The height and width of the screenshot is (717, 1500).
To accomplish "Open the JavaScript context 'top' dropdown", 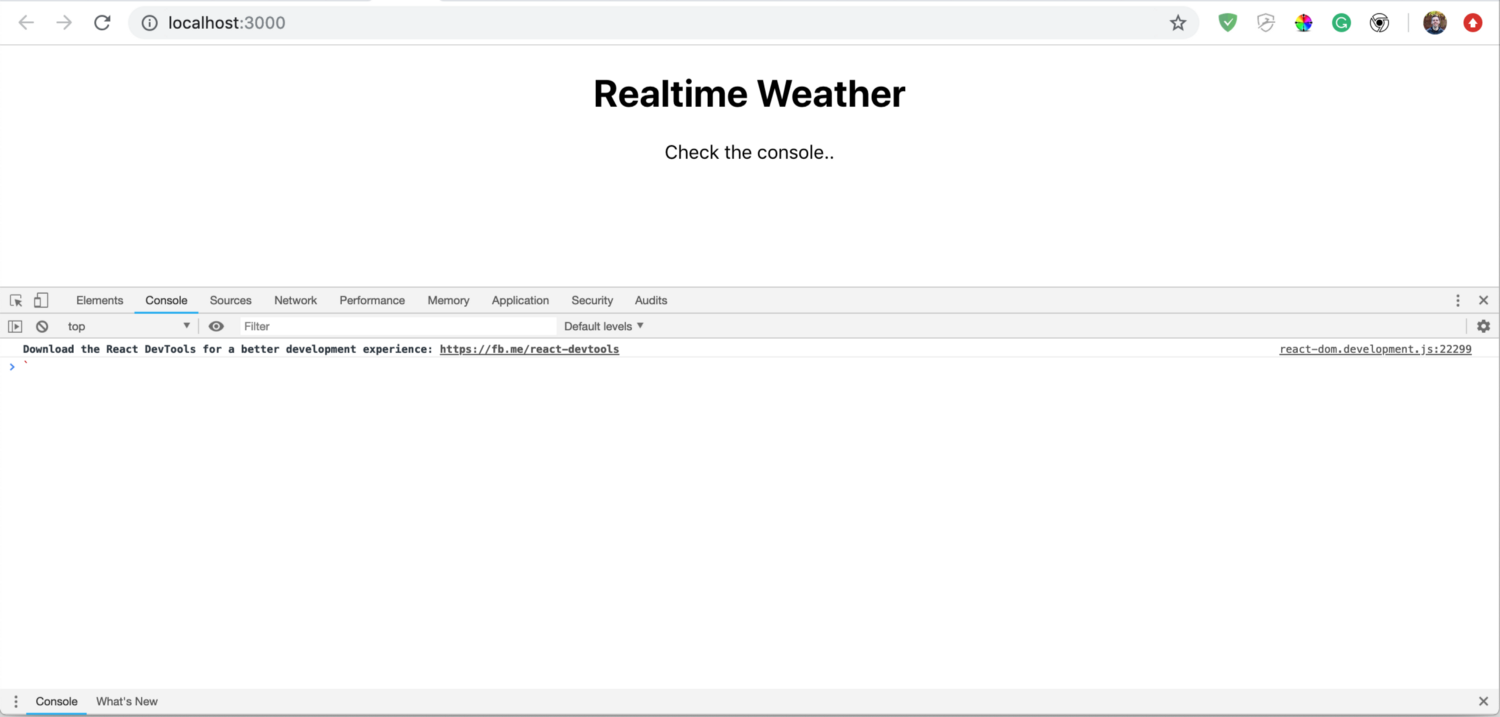I will tap(128, 326).
